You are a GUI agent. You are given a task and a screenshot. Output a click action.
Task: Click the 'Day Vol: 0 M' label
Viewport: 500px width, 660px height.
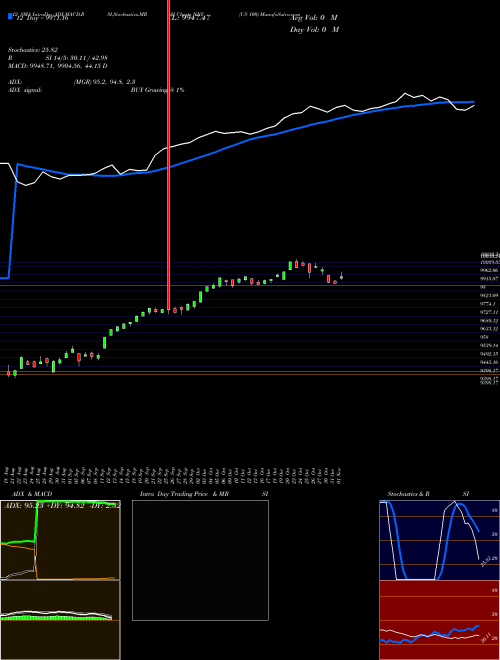[314, 30]
